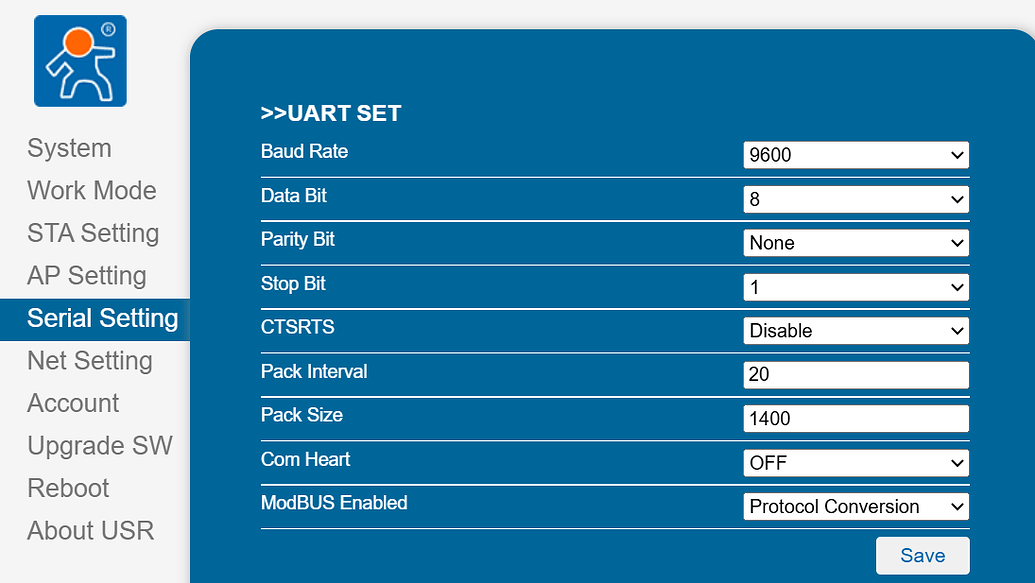The image size is (1035, 583).
Task: Open the Data Bit dropdown
Action: [x=855, y=199]
